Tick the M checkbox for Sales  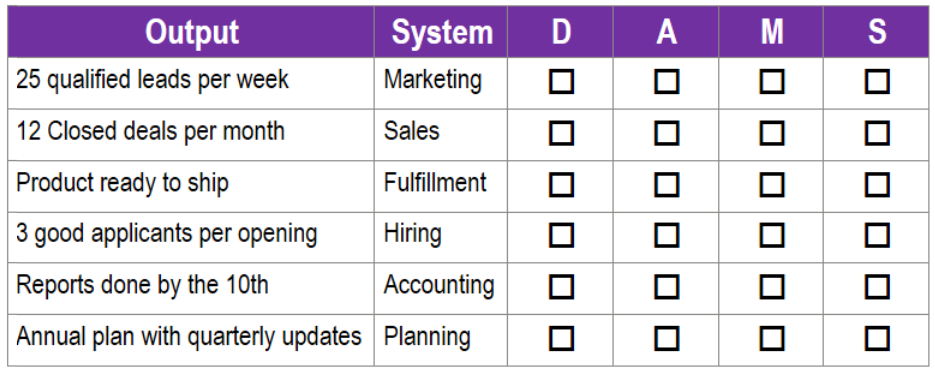(x=772, y=133)
